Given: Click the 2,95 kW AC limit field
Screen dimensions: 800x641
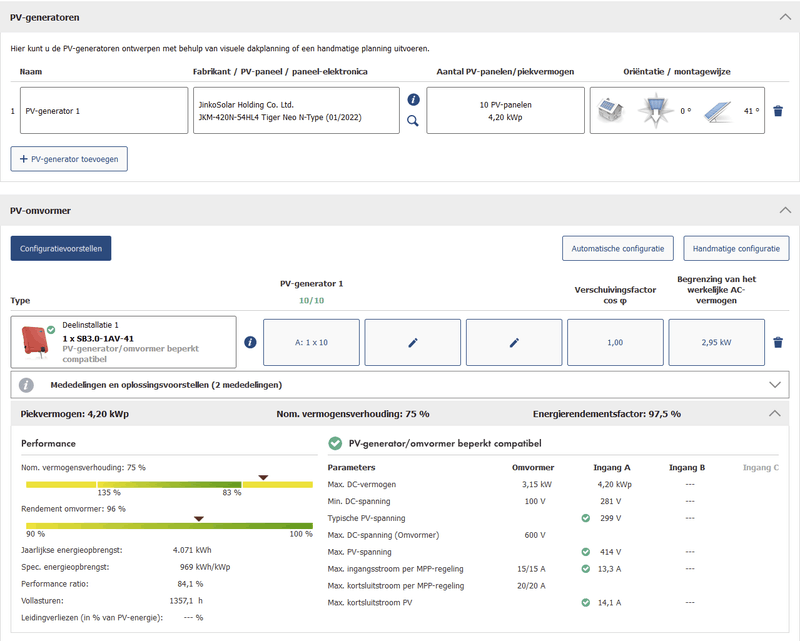Looking at the screenshot, I should coord(716,342).
